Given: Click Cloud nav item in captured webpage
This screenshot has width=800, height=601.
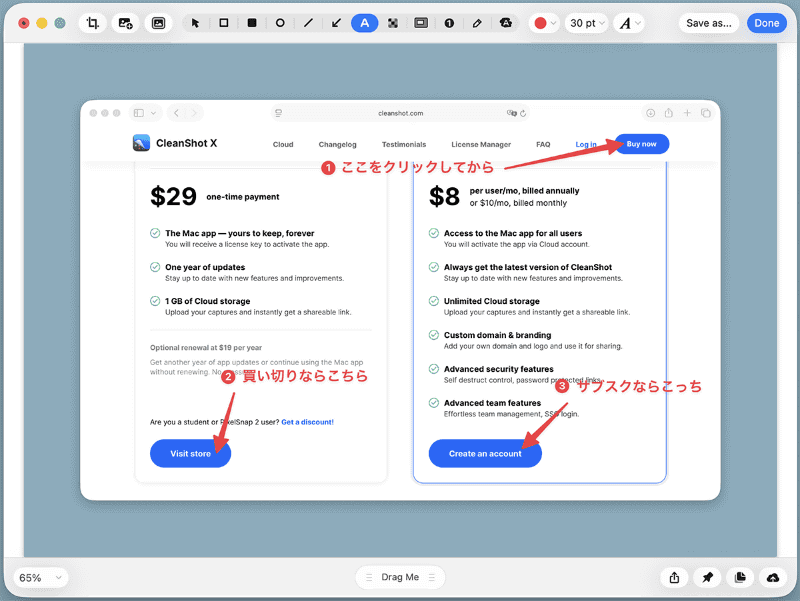Looking at the screenshot, I should coord(283,144).
